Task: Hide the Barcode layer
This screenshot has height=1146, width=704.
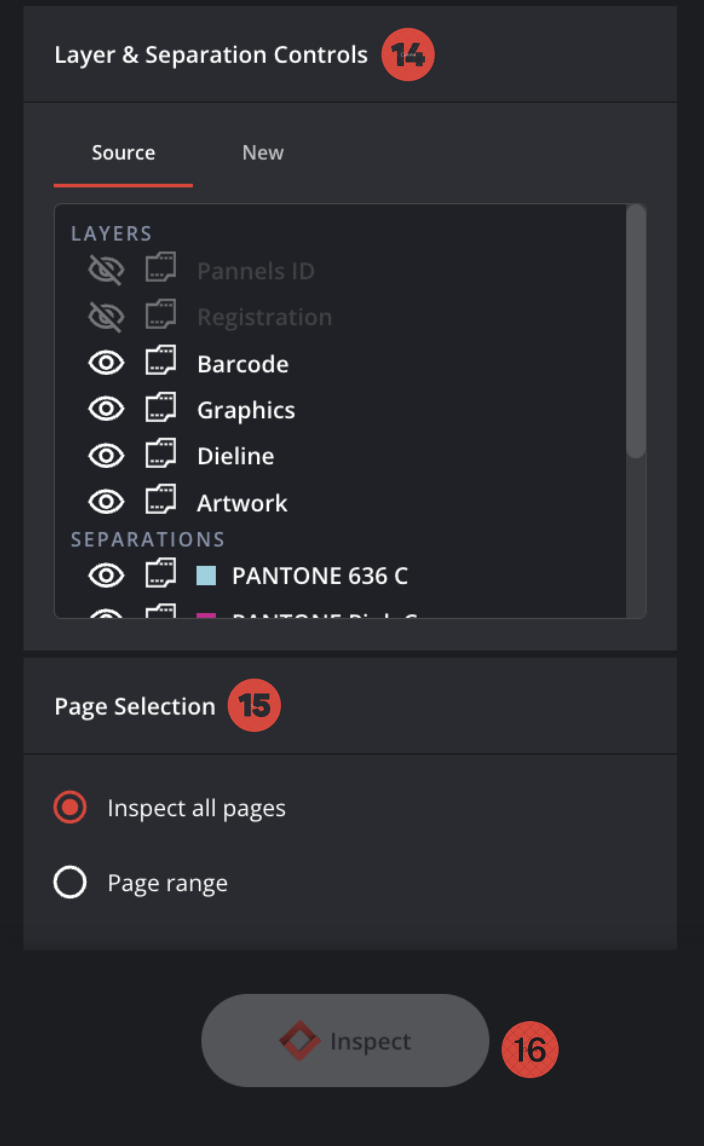Action: (x=105, y=363)
